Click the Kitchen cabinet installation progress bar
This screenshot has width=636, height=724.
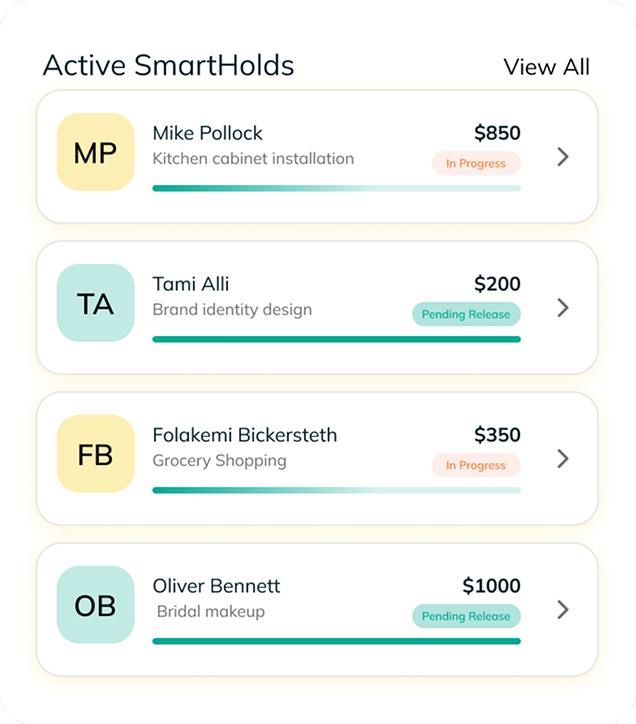(336, 188)
